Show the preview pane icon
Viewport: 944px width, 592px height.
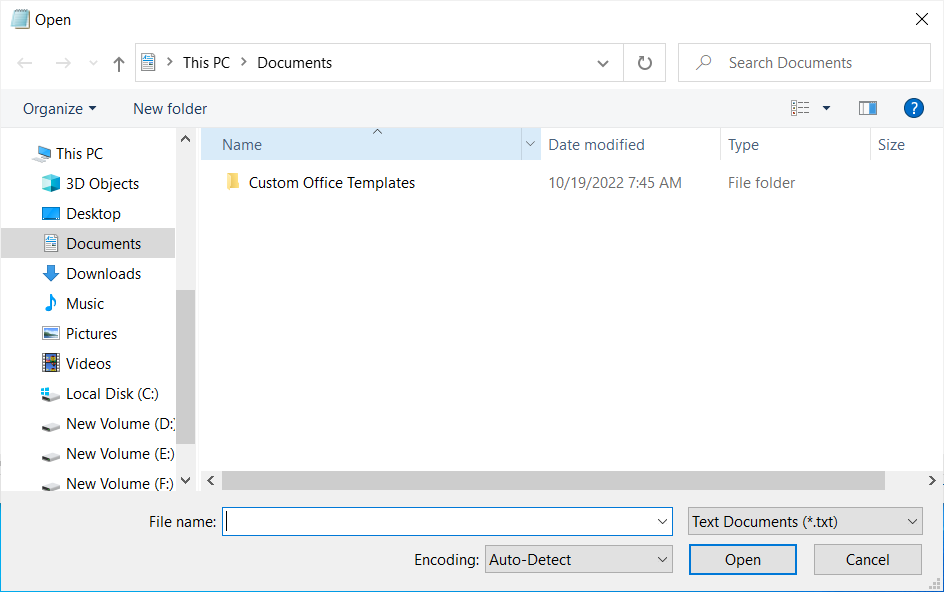[x=867, y=108]
